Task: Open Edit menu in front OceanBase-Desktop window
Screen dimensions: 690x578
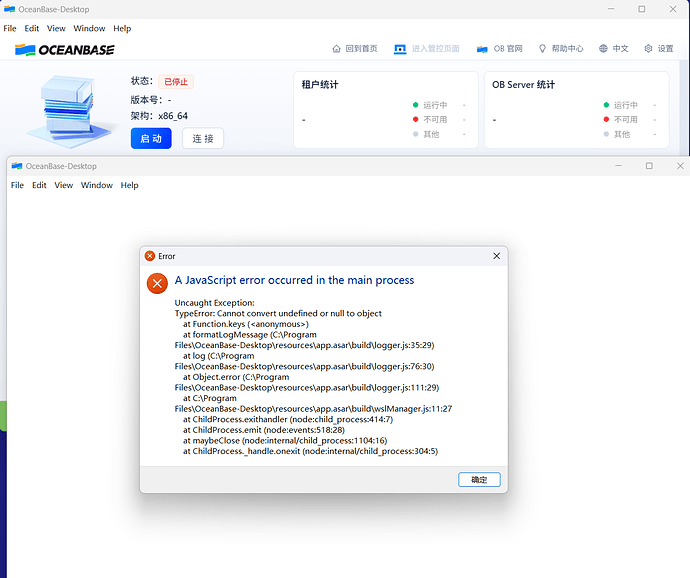Action: point(39,185)
